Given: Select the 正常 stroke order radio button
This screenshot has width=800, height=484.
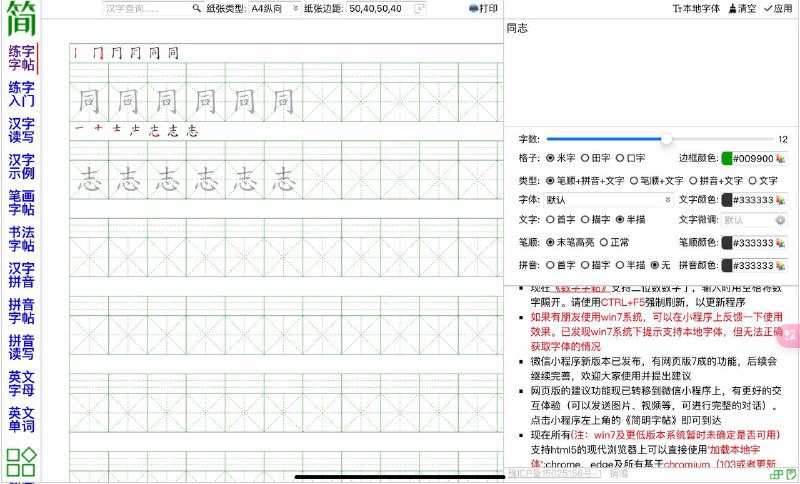Looking at the screenshot, I should (x=603, y=242).
